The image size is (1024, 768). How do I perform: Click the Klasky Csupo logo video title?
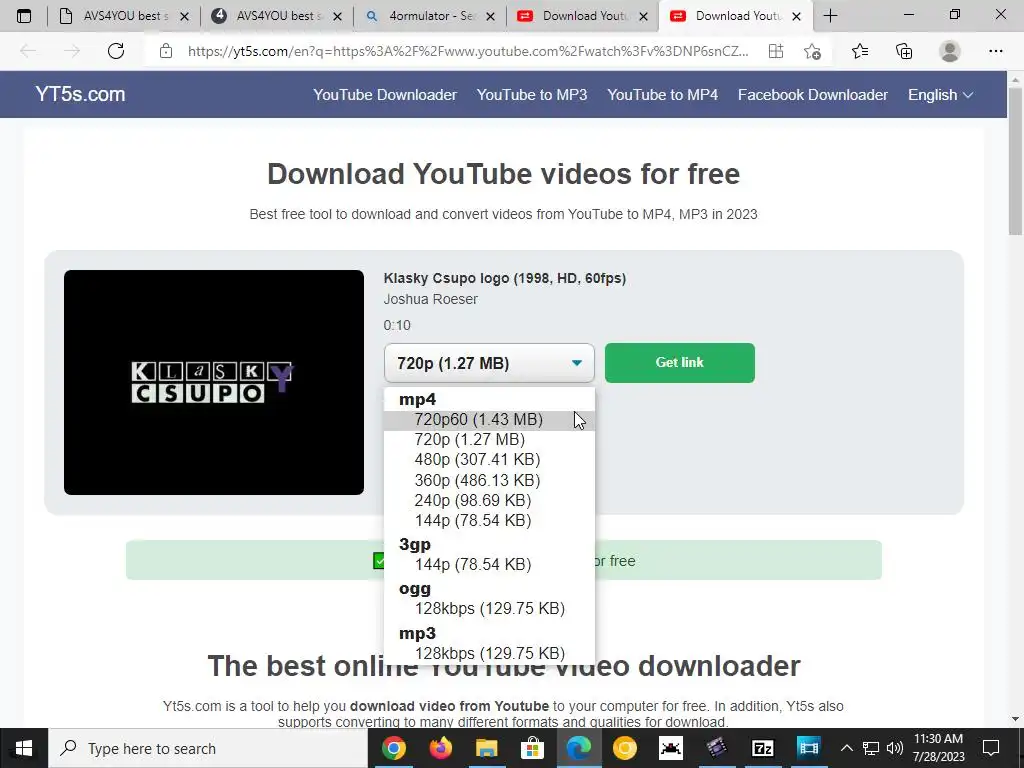(x=505, y=278)
